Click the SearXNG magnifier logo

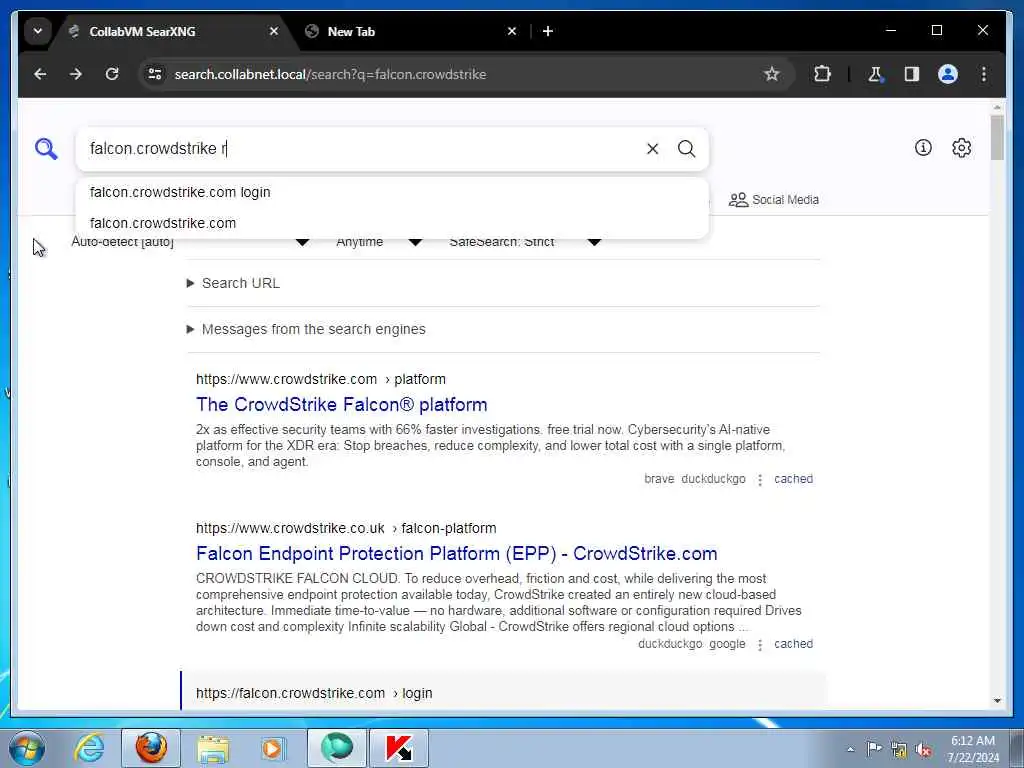46,149
